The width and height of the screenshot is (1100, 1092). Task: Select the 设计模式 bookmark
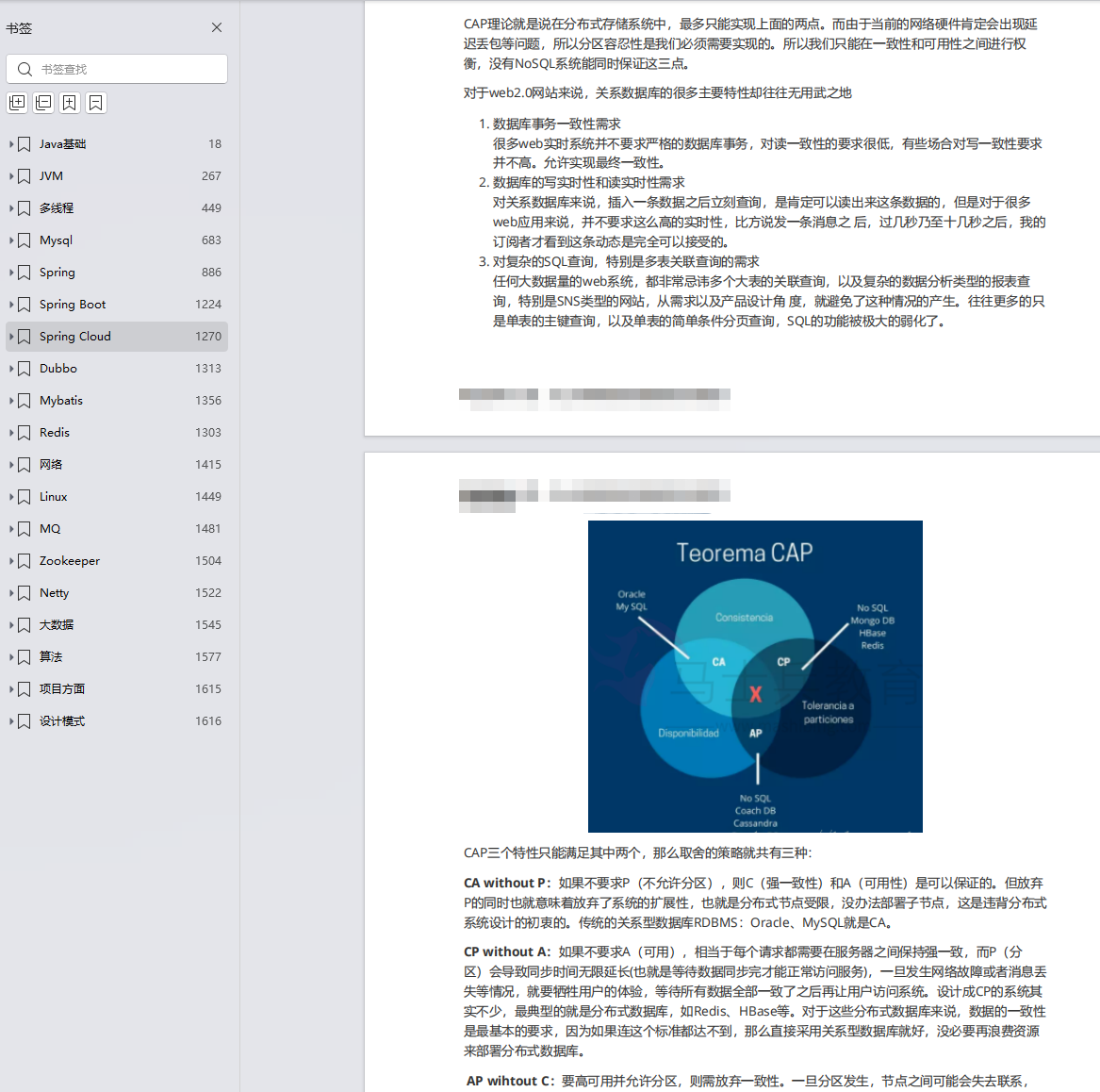(62, 721)
